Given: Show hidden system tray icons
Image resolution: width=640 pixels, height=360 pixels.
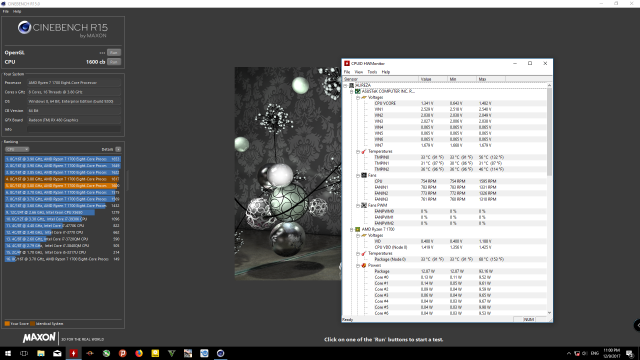Looking at the screenshot, I should pos(569,353).
